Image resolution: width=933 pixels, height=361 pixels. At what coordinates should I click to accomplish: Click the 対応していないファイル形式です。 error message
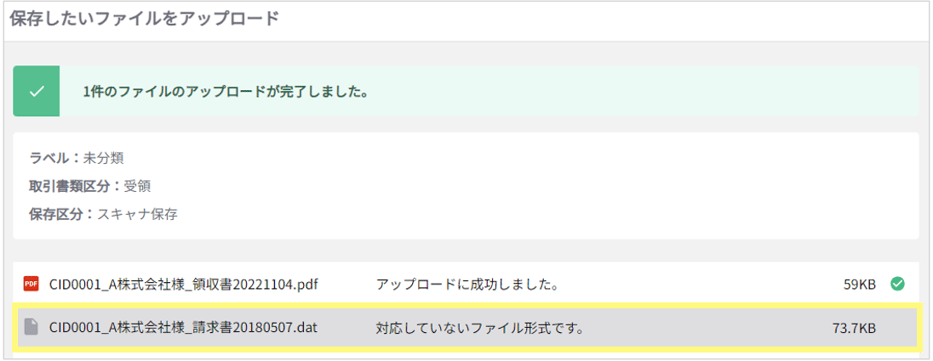pyautogui.click(x=480, y=327)
